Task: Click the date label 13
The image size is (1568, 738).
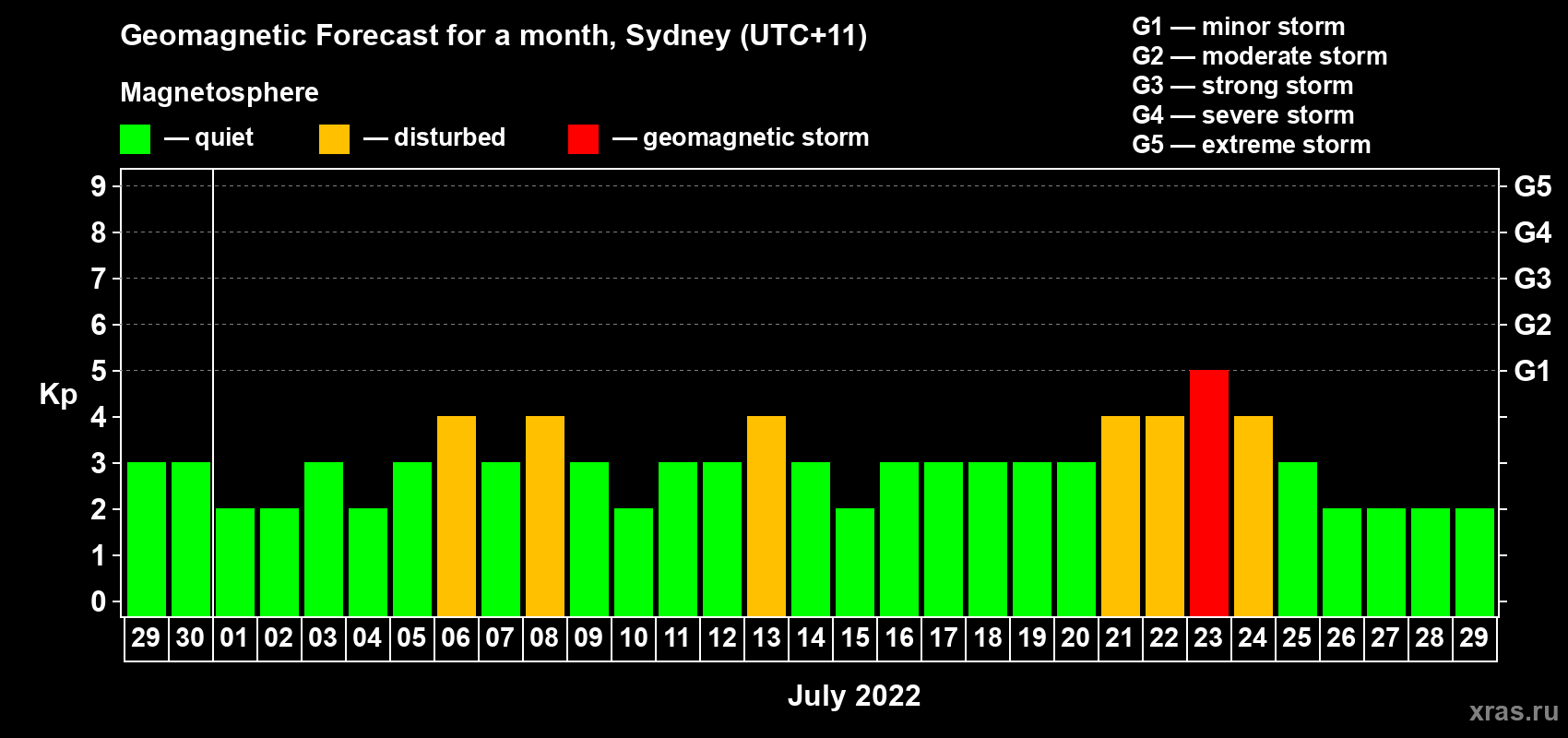Action: pyautogui.click(x=766, y=637)
